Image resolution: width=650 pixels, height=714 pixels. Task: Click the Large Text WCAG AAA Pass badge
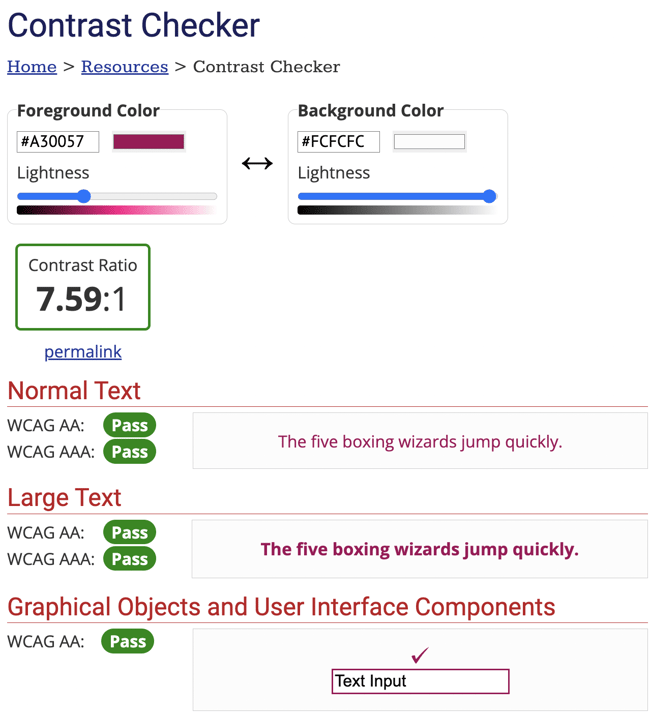pyautogui.click(x=129, y=560)
